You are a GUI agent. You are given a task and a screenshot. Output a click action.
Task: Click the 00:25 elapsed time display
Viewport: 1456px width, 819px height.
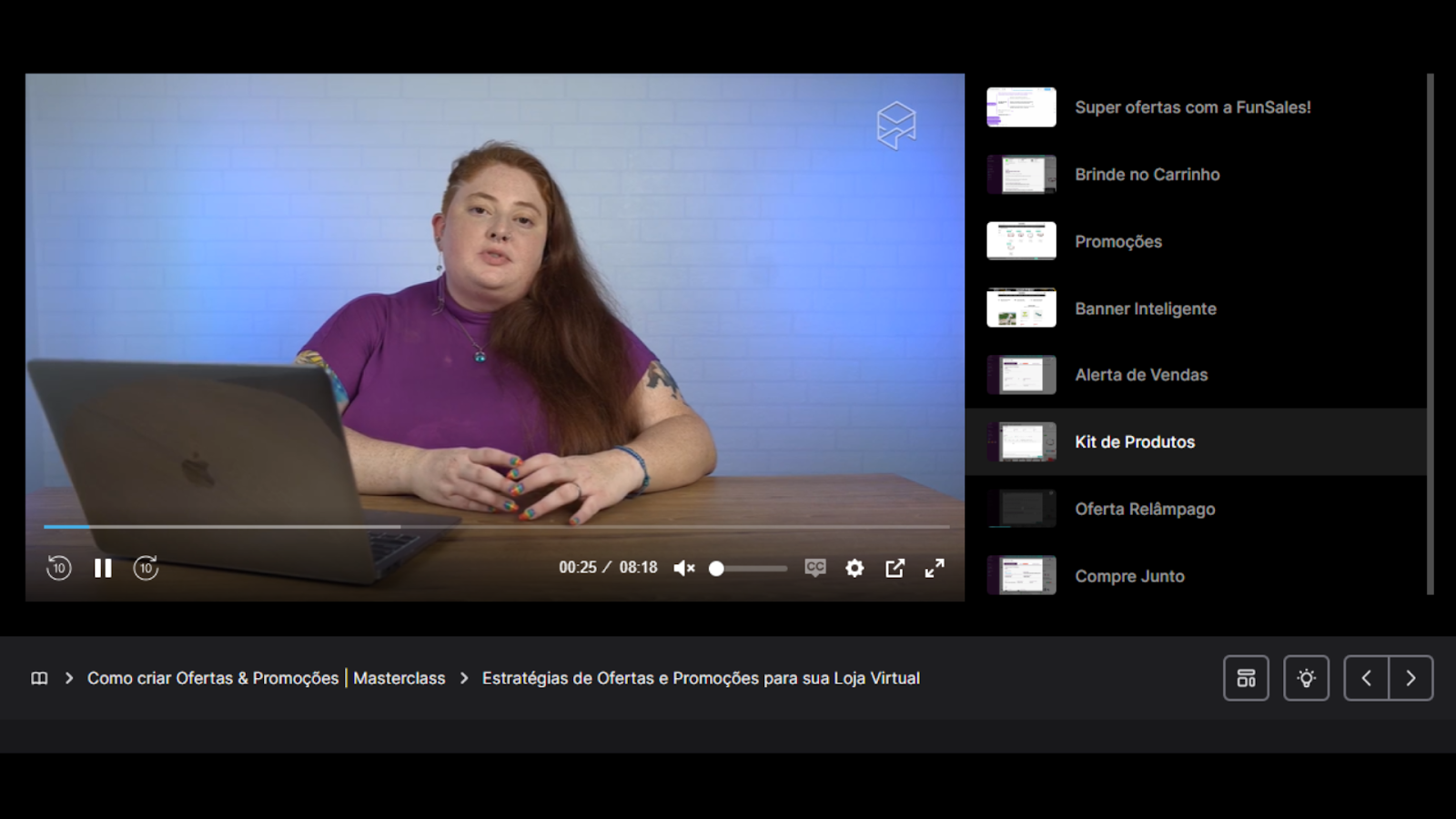(x=578, y=567)
